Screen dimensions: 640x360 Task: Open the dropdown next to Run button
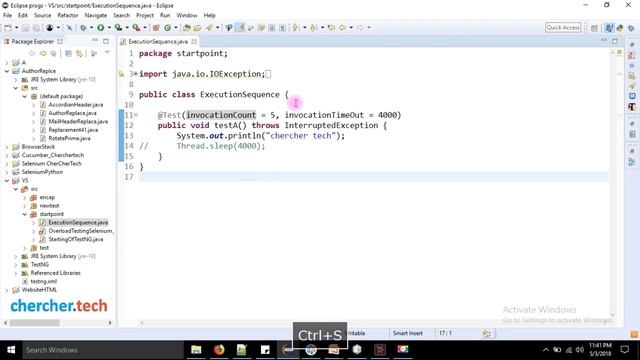click(109, 28)
